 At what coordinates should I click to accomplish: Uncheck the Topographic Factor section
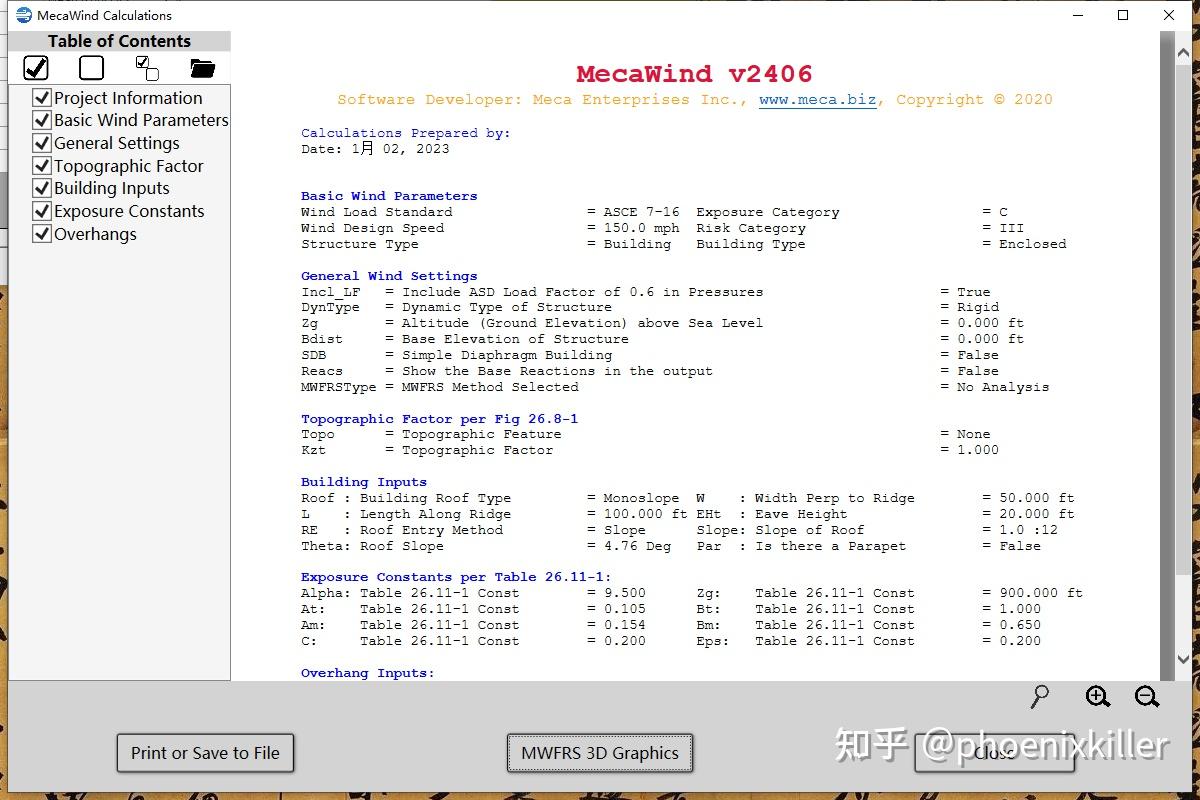(42, 165)
